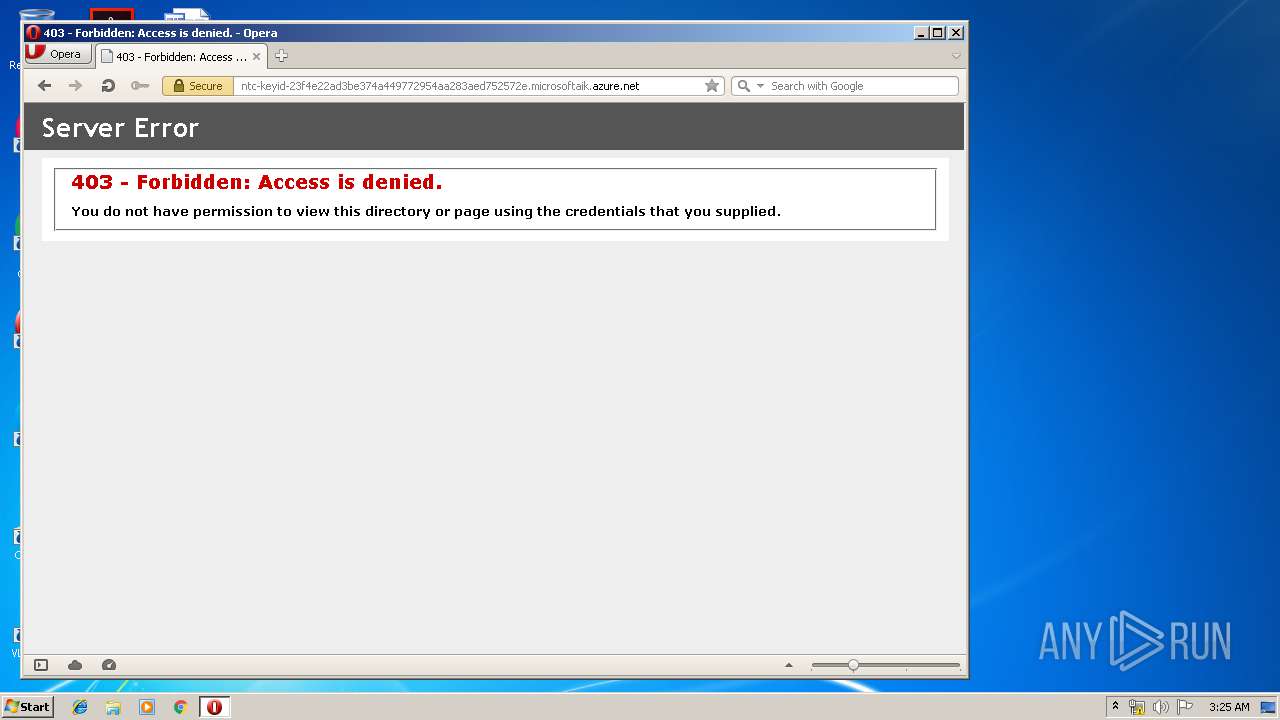
Task: Click the permission denied message text
Action: click(426, 211)
